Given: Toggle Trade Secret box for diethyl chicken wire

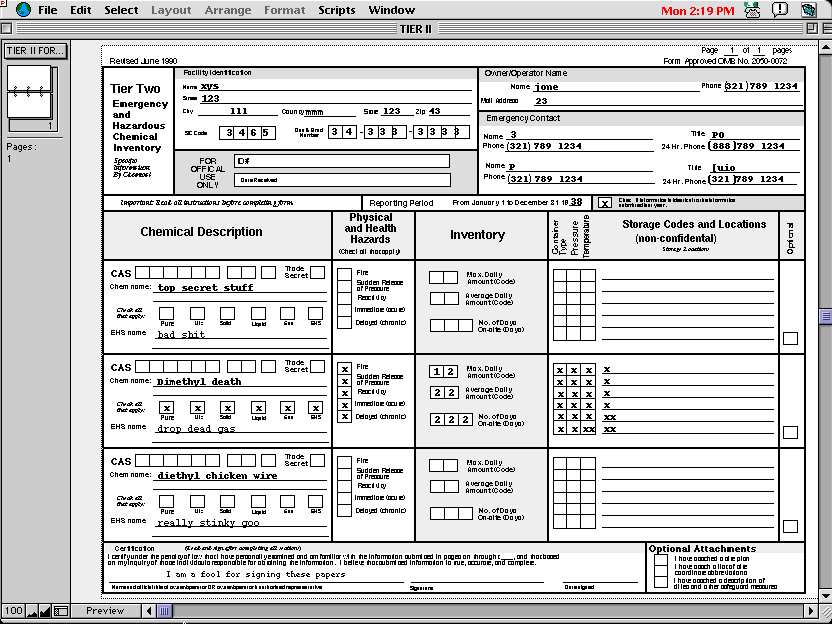Looking at the screenshot, I should (317, 460).
